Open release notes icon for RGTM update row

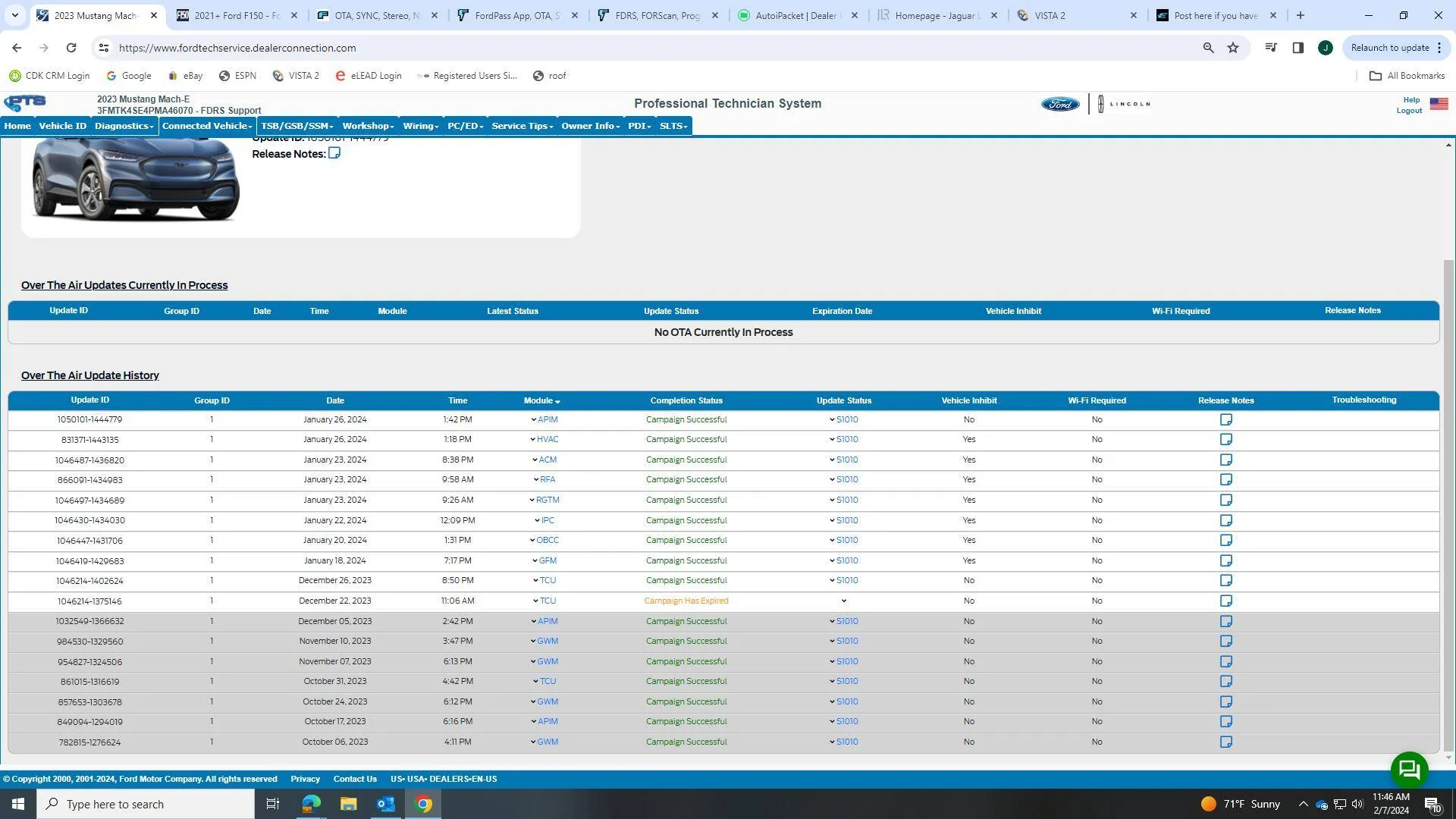1225,500
